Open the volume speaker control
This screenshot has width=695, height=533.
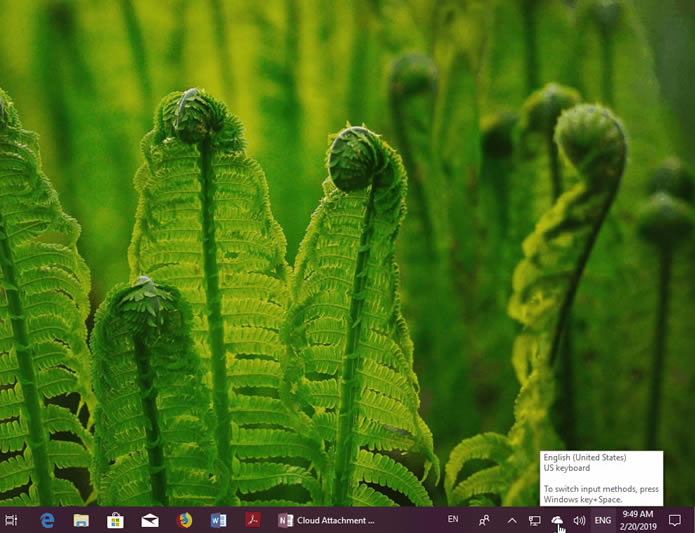coord(579,520)
